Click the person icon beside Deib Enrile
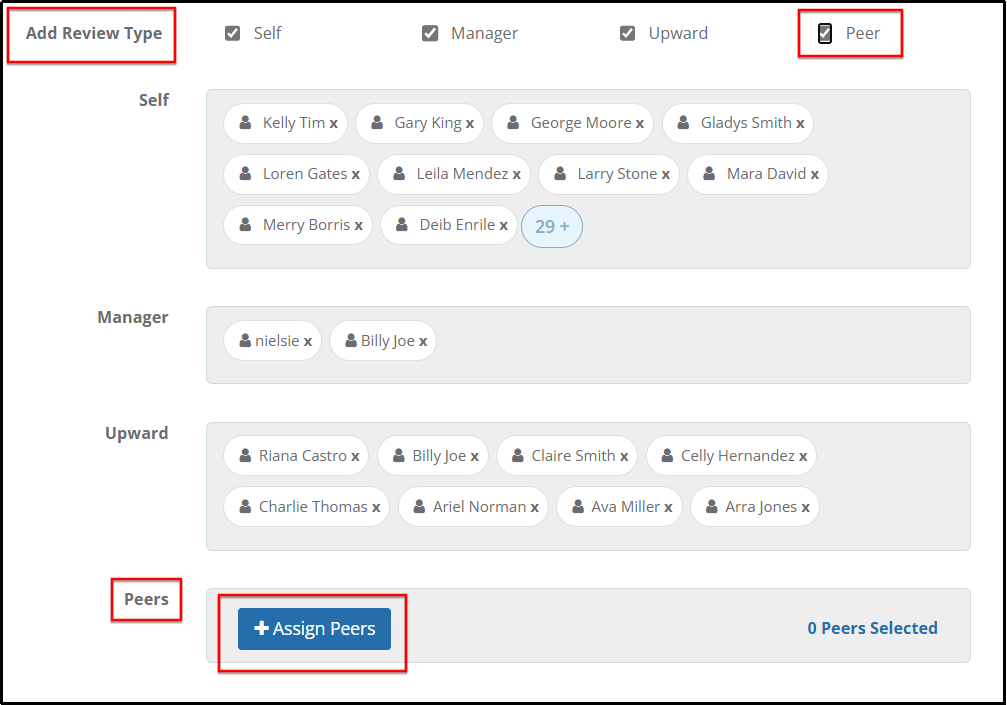 pyautogui.click(x=402, y=224)
